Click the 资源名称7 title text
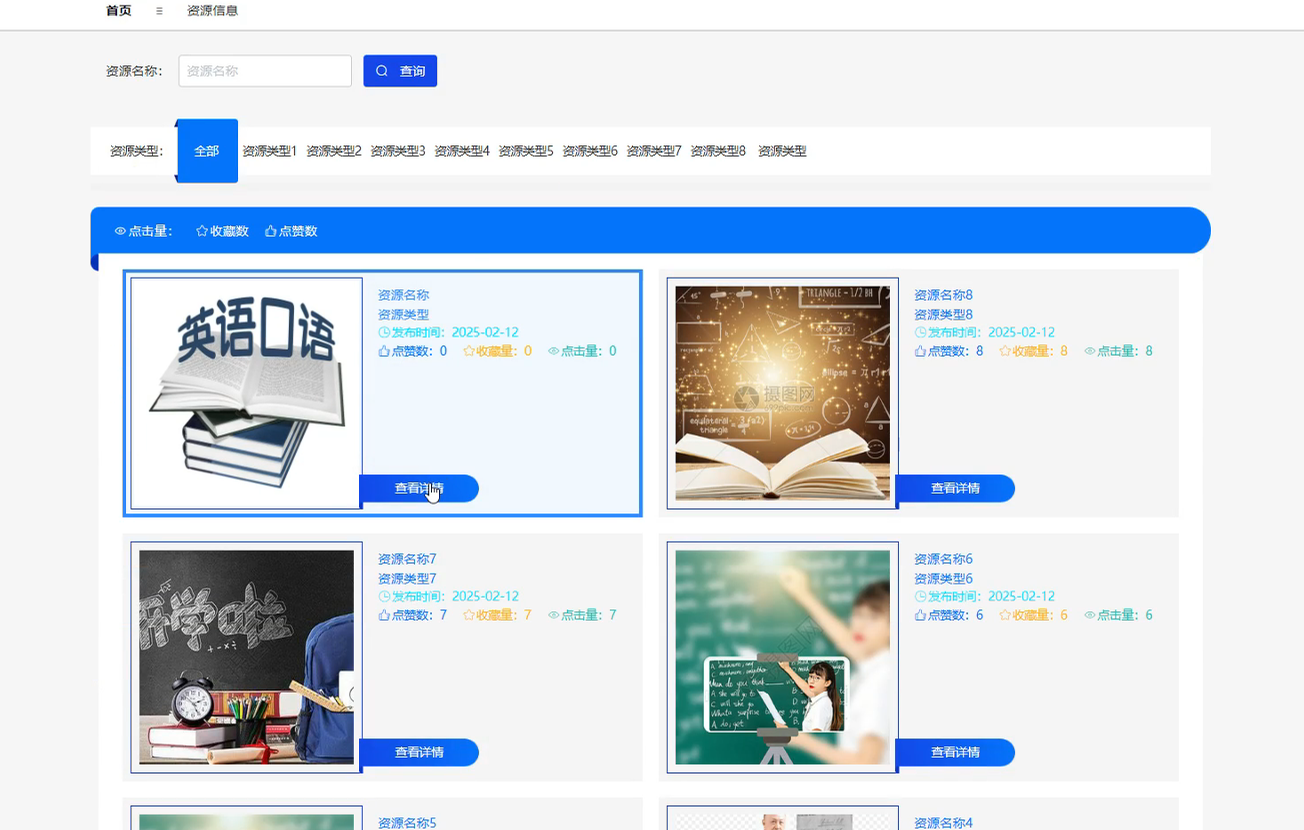 point(407,559)
